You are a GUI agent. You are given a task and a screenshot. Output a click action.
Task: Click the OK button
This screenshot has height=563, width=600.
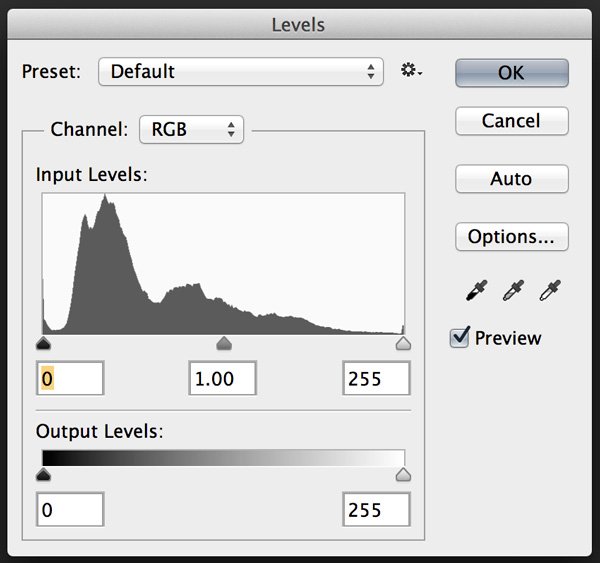[512, 73]
